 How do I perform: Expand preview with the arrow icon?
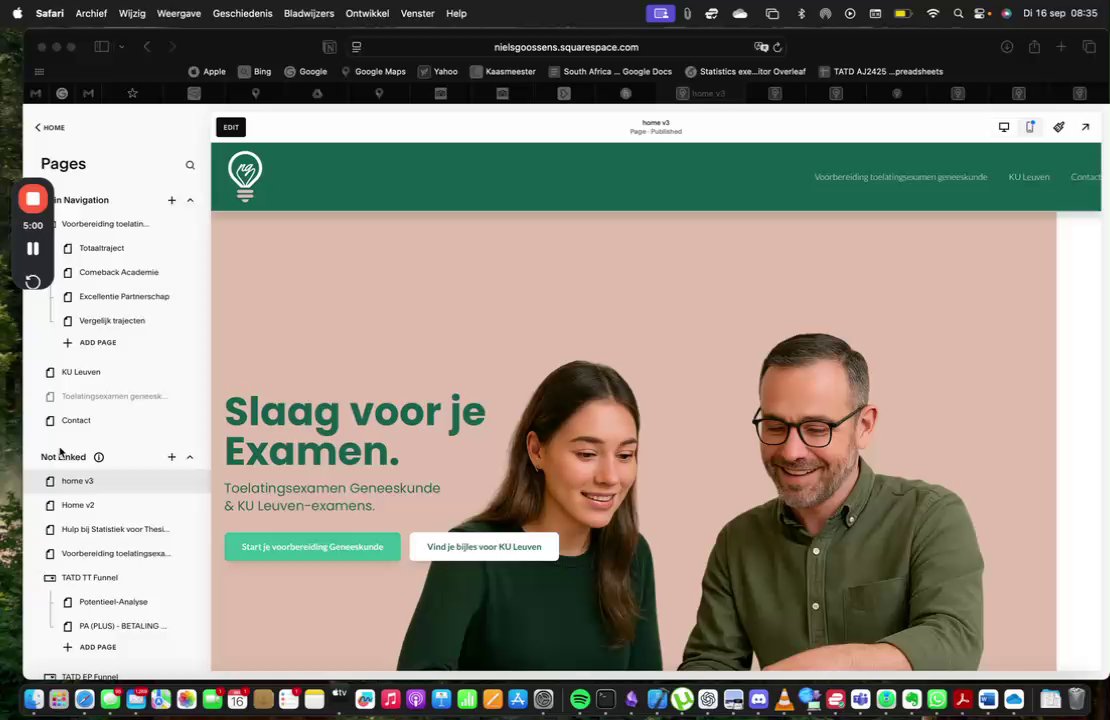(1085, 127)
